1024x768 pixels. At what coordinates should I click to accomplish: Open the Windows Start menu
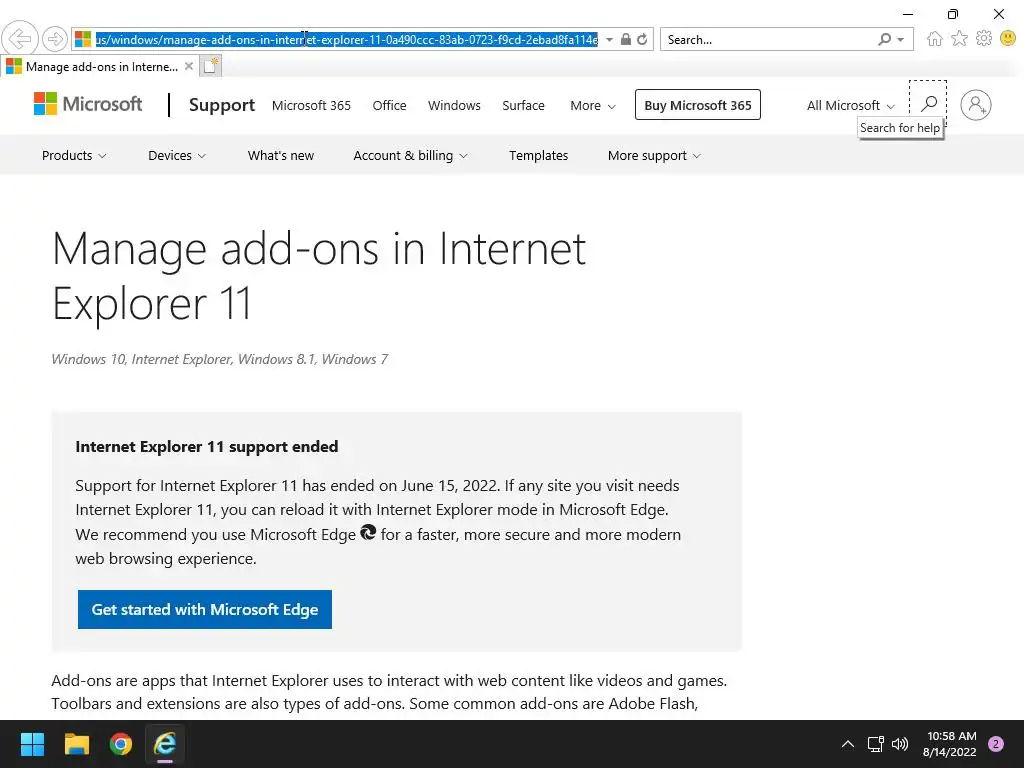click(32, 744)
